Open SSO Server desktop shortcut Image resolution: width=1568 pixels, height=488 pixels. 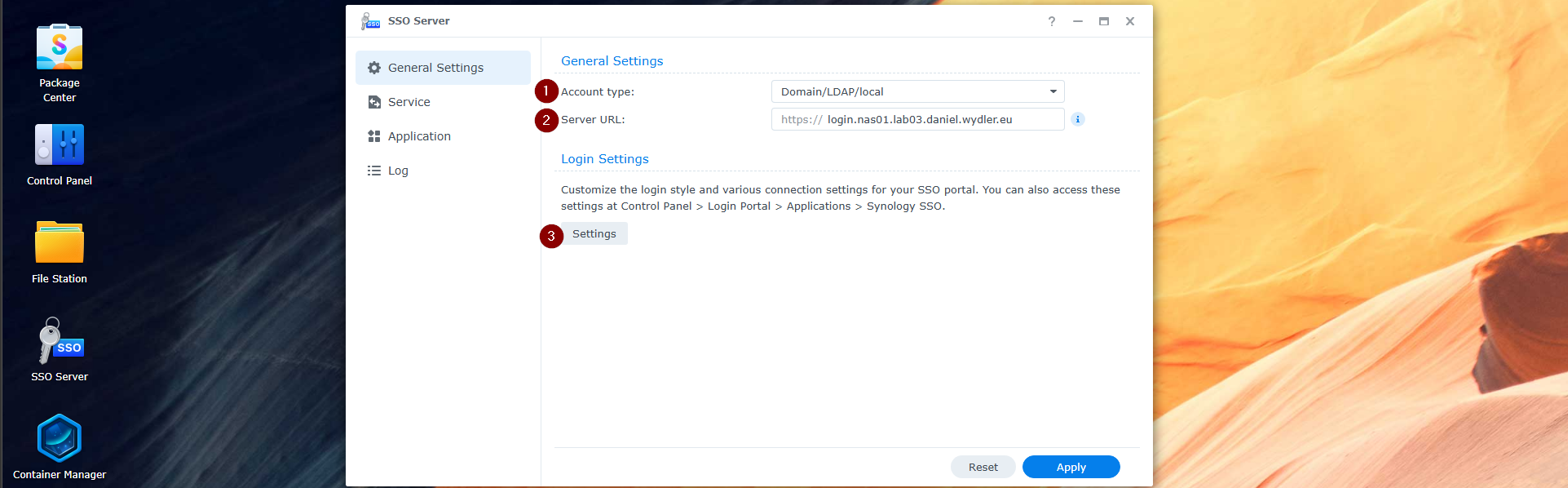point(60,341)
